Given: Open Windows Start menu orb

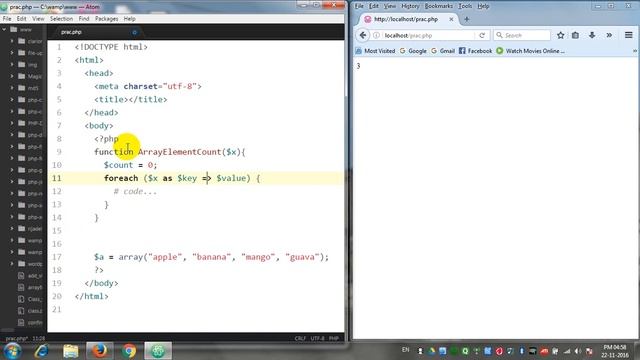Looking at the screenshot, I should [12, 351].
